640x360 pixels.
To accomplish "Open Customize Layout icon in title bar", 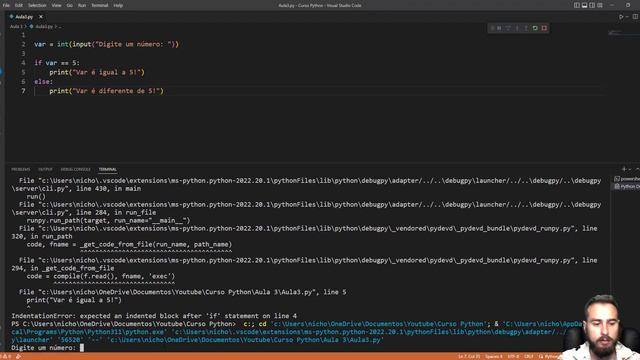I will (x=600, y=5).
